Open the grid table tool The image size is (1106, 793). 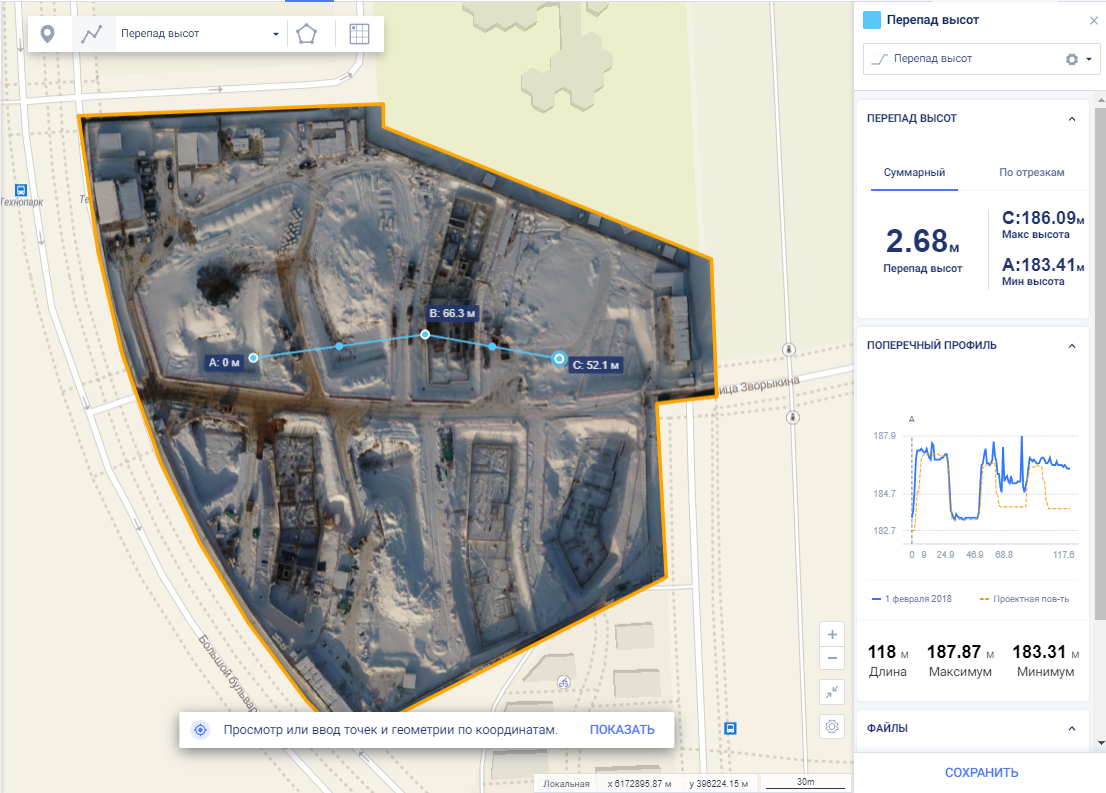(359, 34)
